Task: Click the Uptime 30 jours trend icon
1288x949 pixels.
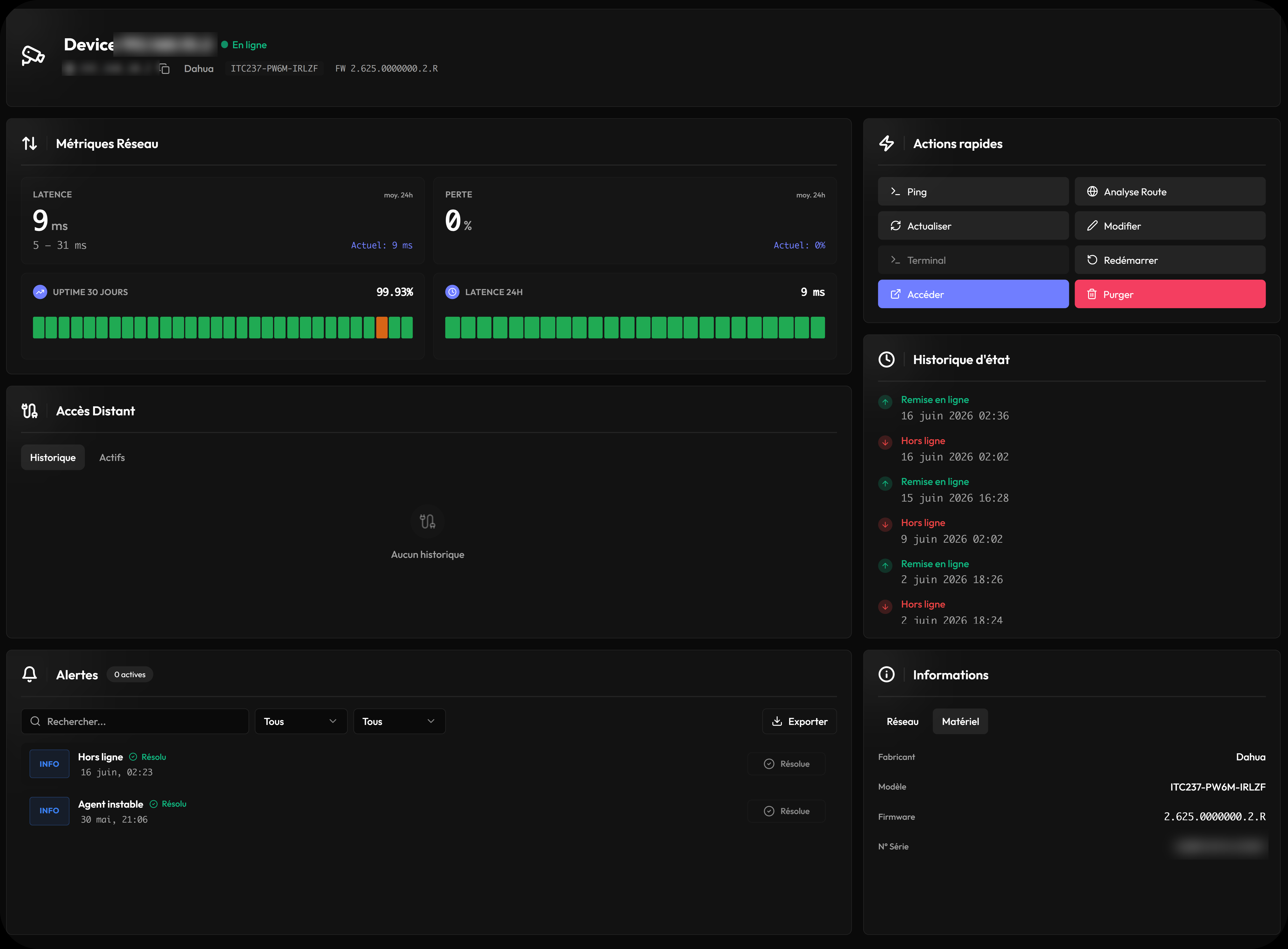Action: click(x=40, y=292)
